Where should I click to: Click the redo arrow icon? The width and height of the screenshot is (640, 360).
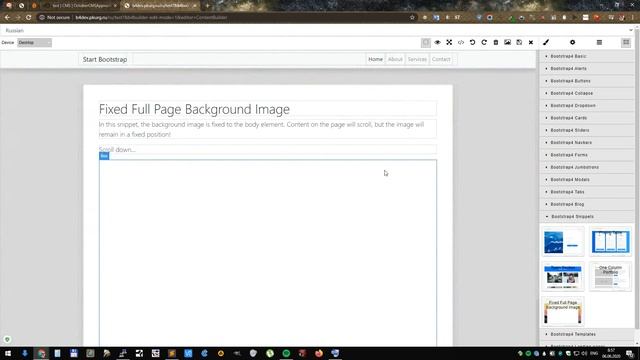click(484, 42)
